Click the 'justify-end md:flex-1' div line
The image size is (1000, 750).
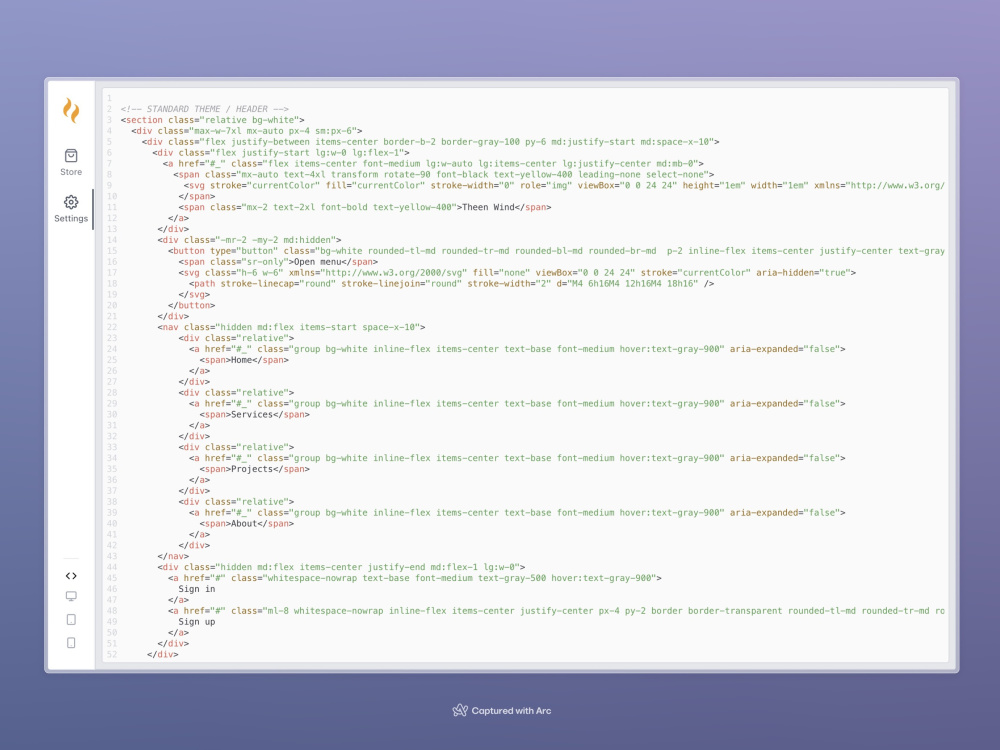tap(341, 567)
